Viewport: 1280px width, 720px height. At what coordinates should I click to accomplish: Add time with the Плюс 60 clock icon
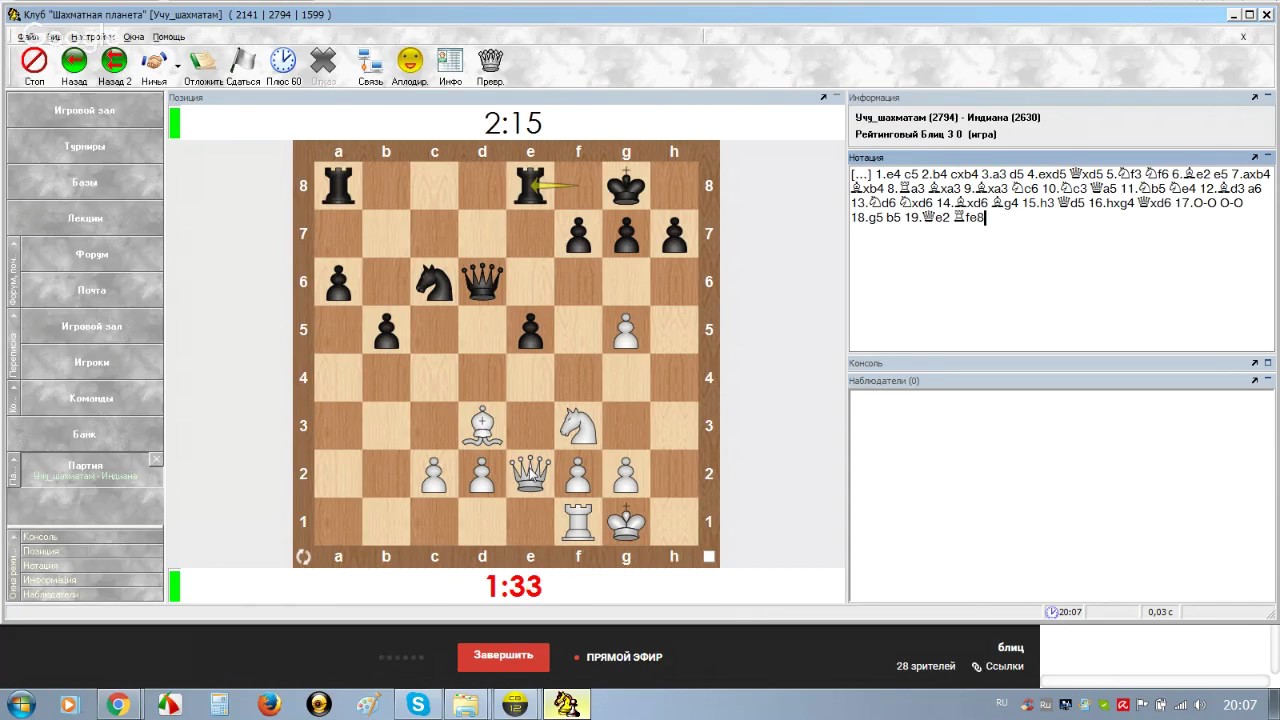[283, 61]
